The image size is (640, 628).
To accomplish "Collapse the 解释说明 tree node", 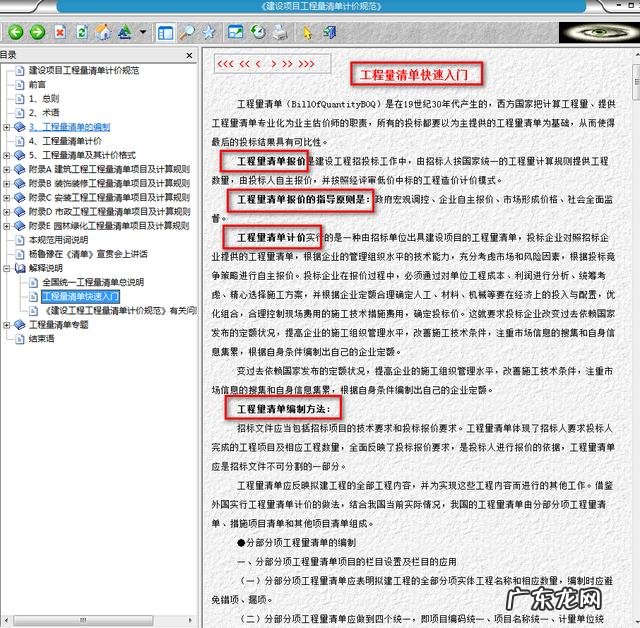I will (x=7, y=268).
